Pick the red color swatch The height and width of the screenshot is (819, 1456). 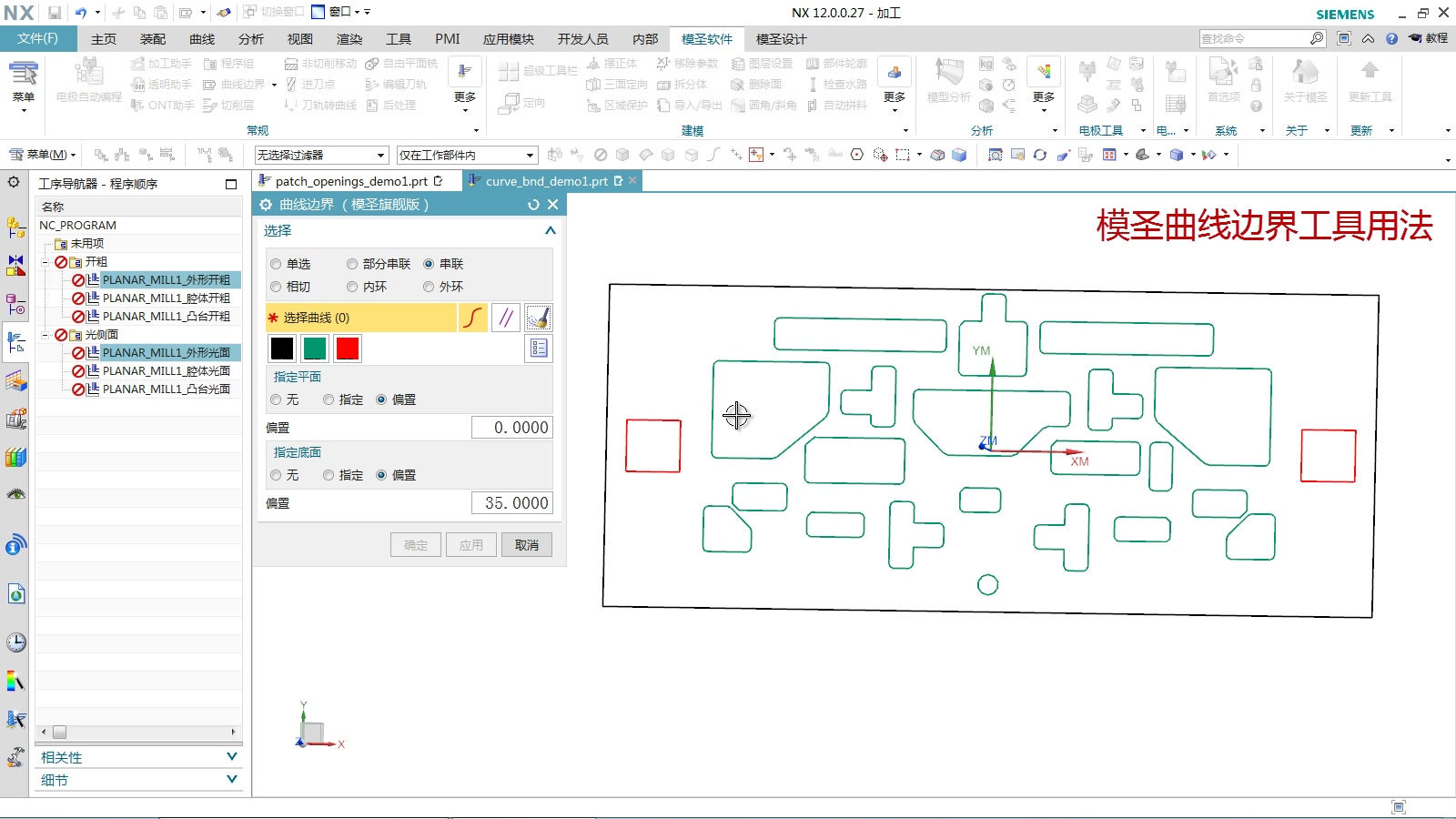coord(348,349)
